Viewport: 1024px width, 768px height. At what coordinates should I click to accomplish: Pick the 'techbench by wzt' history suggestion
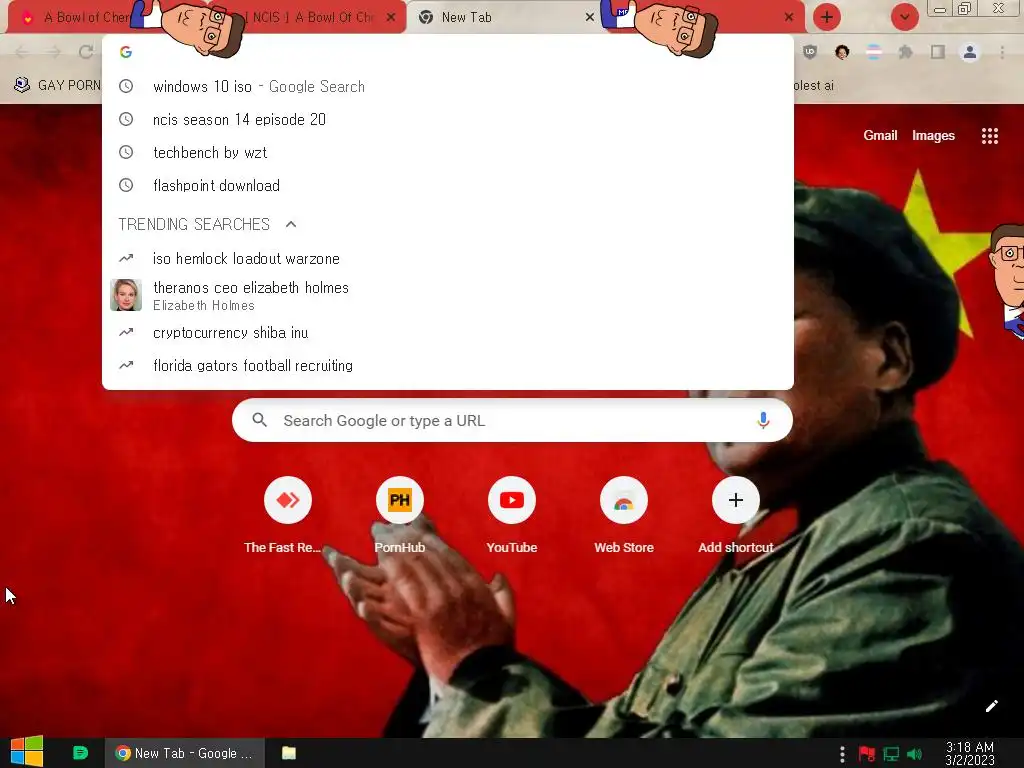point(447,152)
